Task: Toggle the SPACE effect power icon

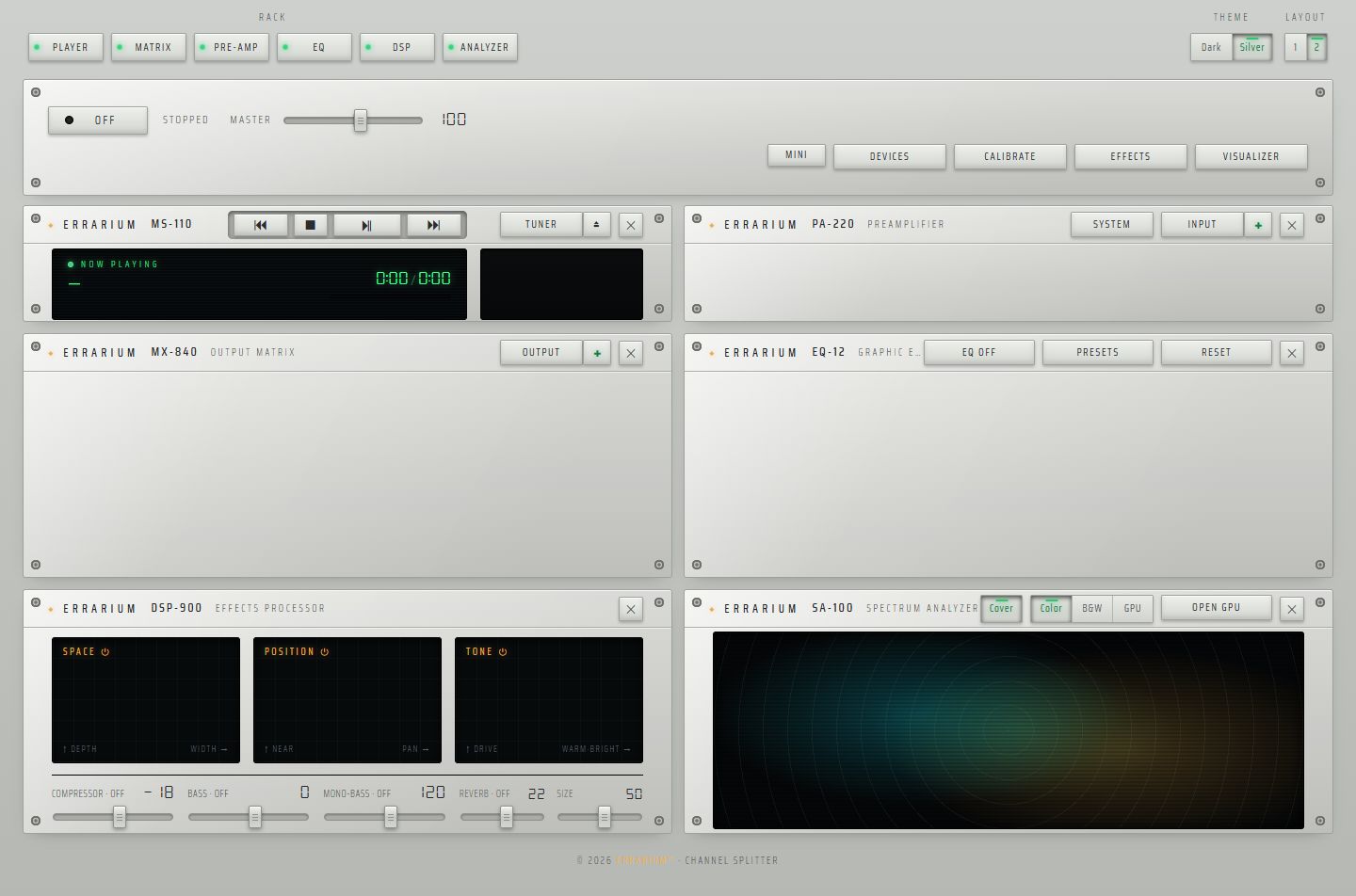Action: point(105,651)
